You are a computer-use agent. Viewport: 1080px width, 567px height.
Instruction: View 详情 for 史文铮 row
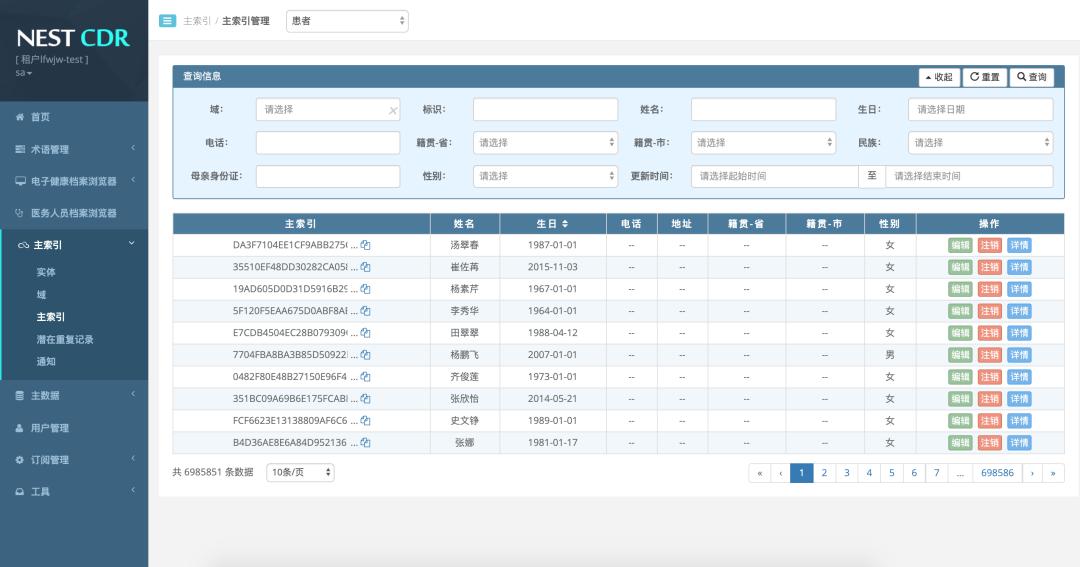pos(1019,421)
